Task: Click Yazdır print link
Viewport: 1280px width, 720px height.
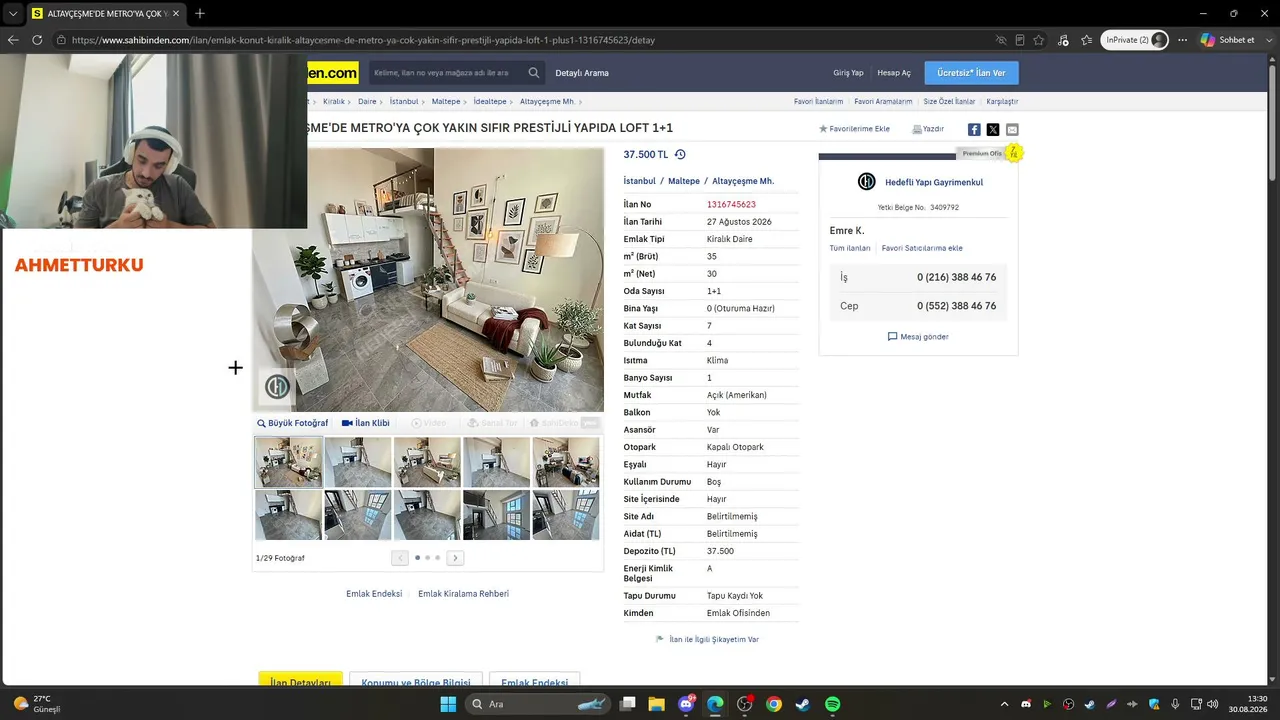Action: (x=928, y=129)
